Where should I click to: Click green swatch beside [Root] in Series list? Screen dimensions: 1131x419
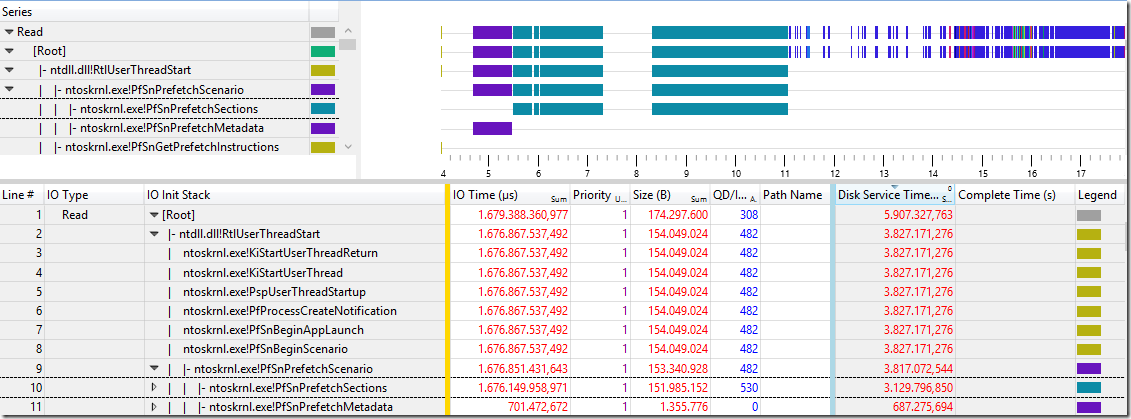[322, 51]
